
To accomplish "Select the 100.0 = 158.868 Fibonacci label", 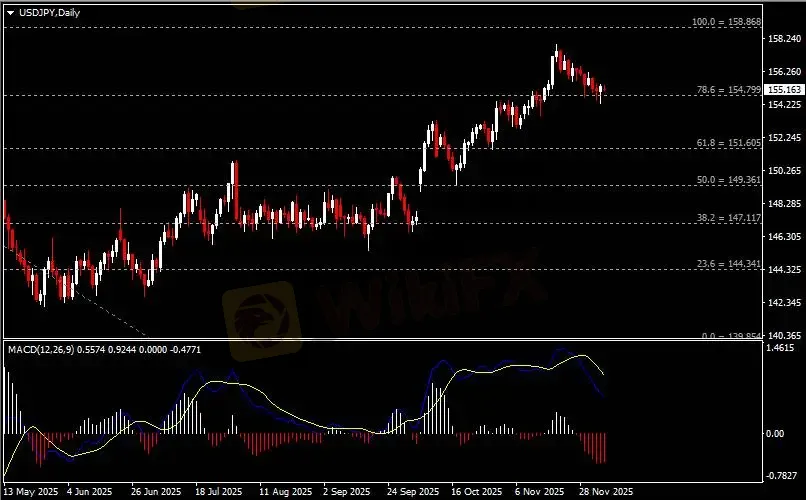I will click(726, 22).
